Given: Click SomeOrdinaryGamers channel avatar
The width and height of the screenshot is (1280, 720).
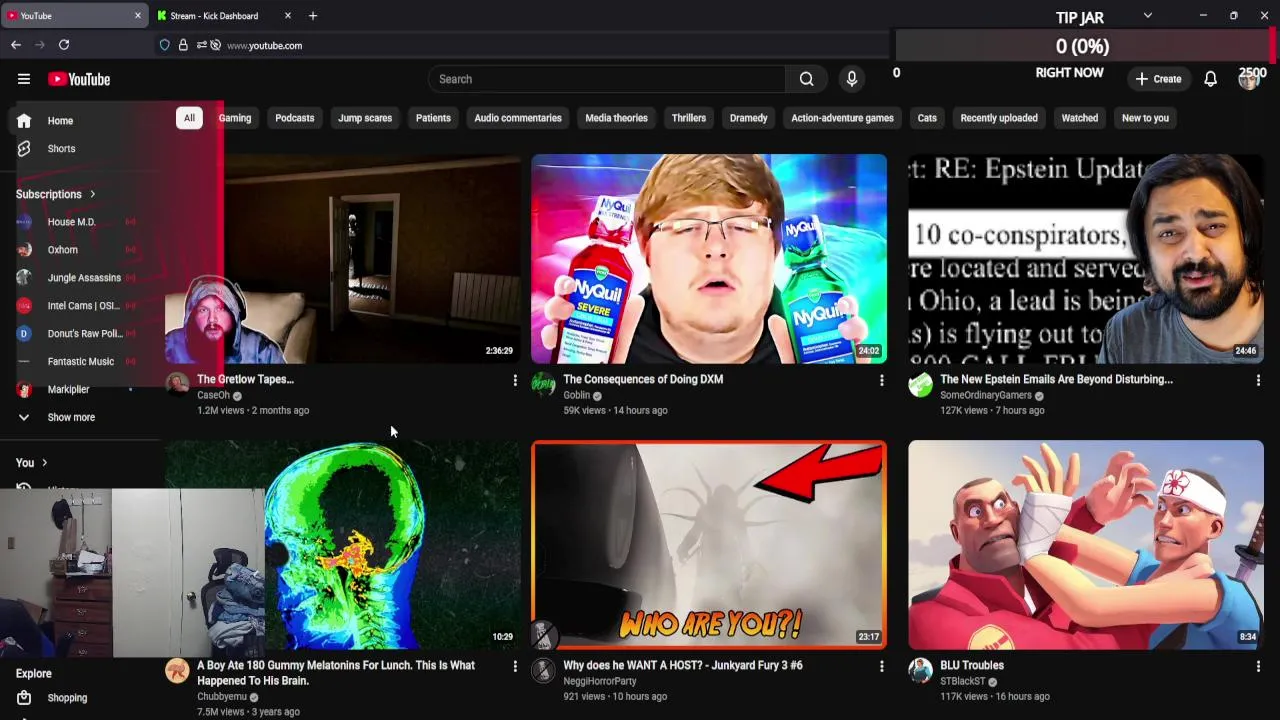Looking at the screenshot, I should point(920,384).
